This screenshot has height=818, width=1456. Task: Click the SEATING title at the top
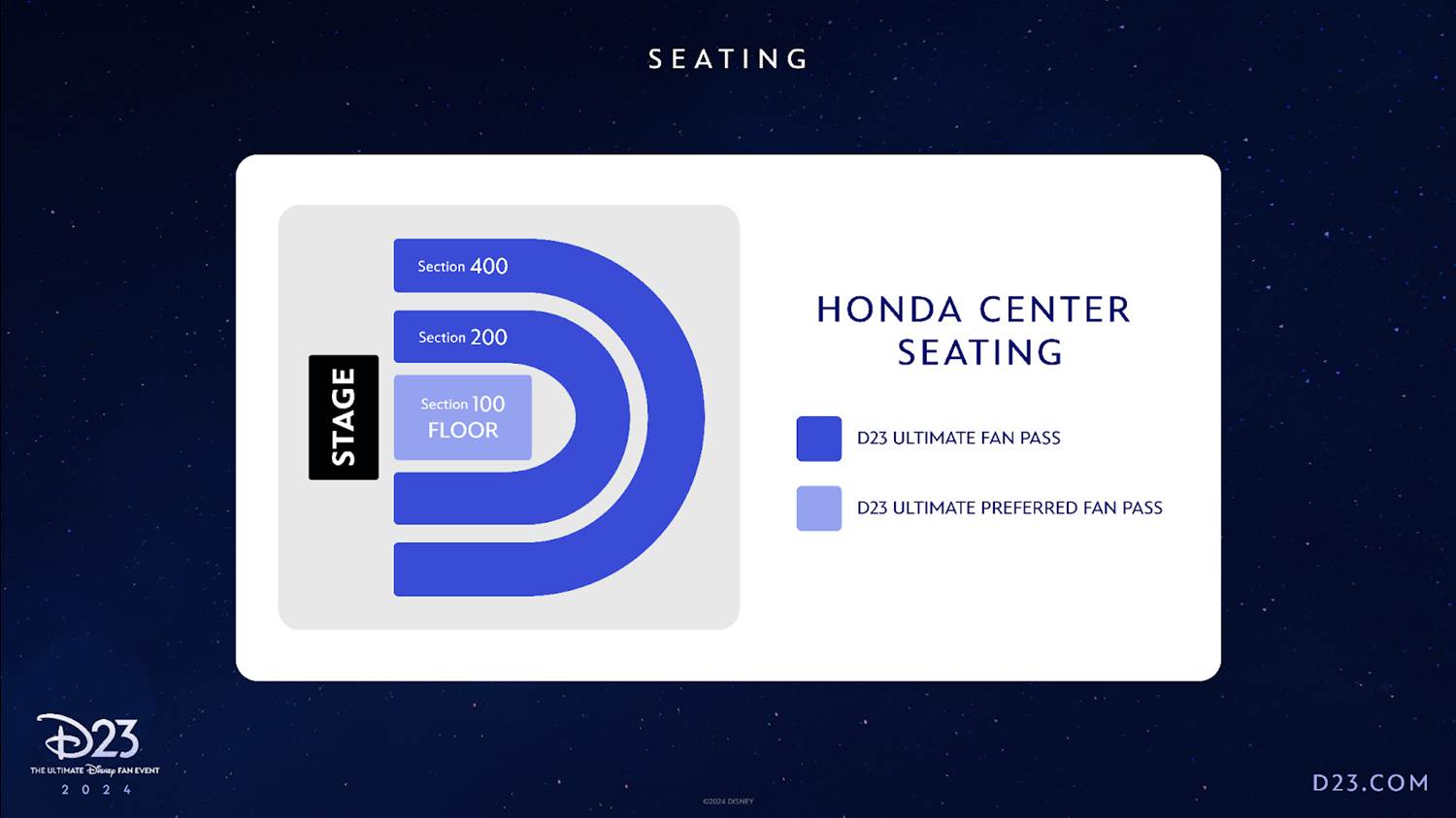pyautogui.click(x=728, y=60)
